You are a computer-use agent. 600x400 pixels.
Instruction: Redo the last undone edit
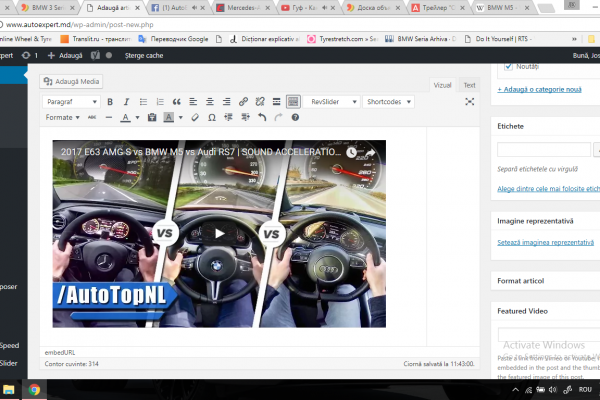coord(278,118)
